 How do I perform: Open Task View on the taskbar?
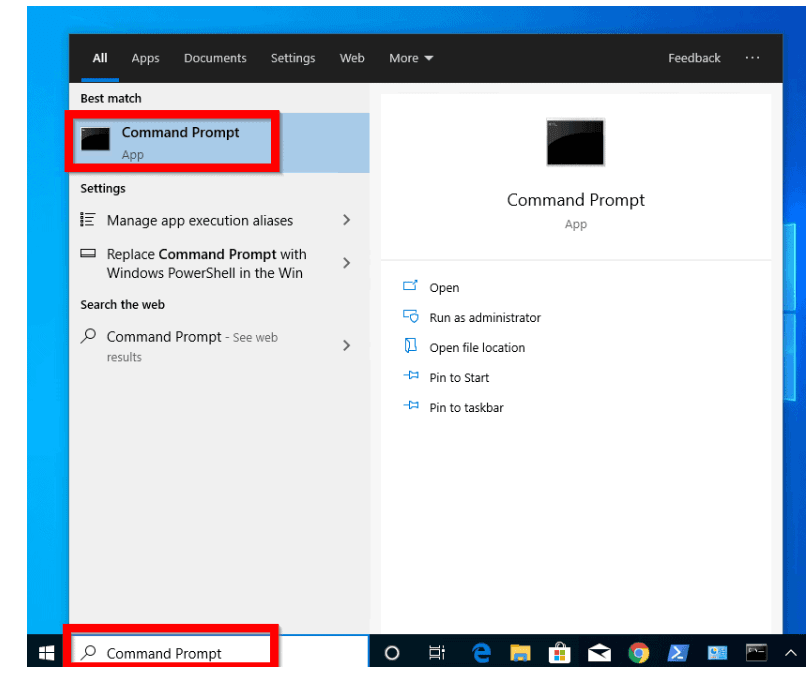pyautogui.click(x=436, y=653)
